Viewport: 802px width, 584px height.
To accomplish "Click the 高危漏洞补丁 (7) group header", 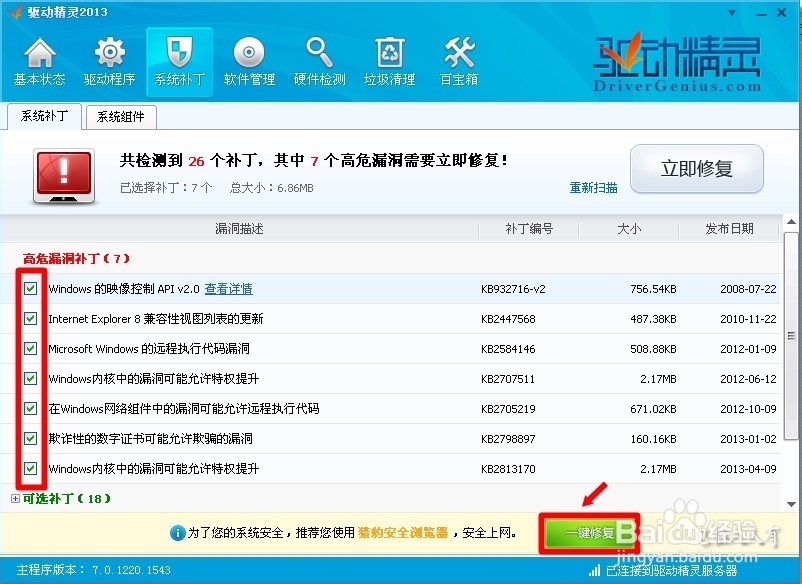I will (x=76, y=258).
